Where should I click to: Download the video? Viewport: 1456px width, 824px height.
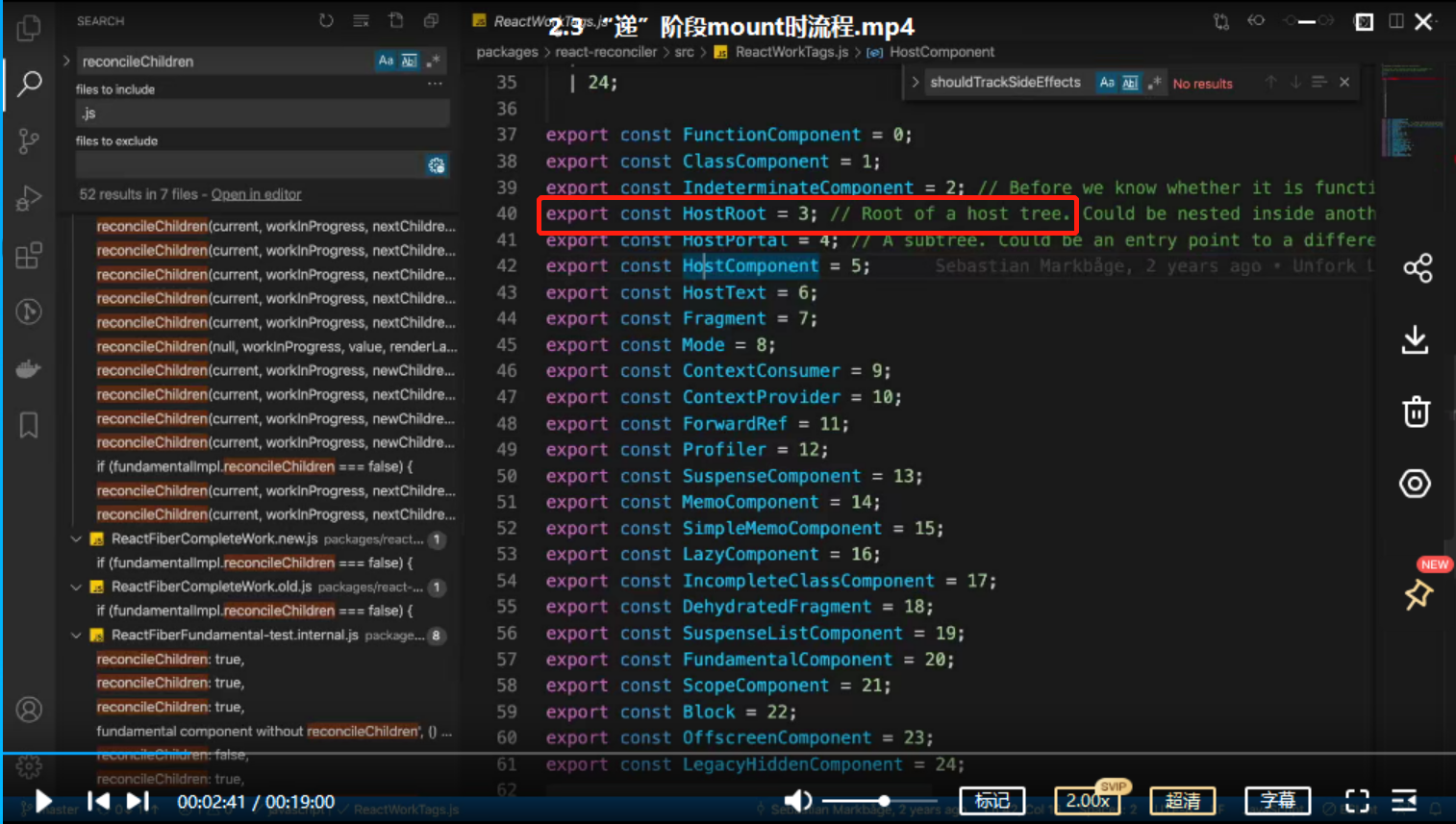coord(1415,339)
